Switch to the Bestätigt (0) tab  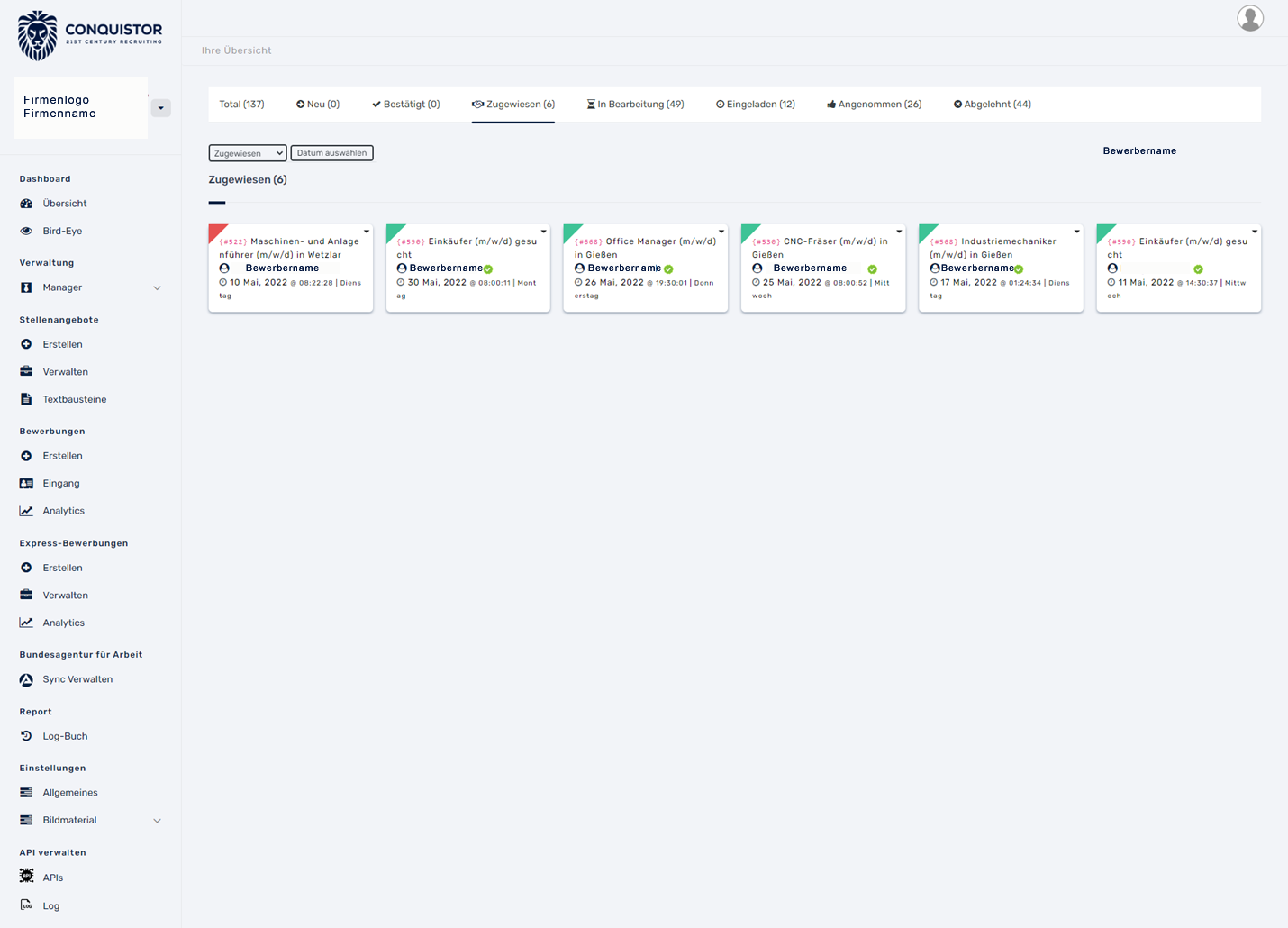406,105
